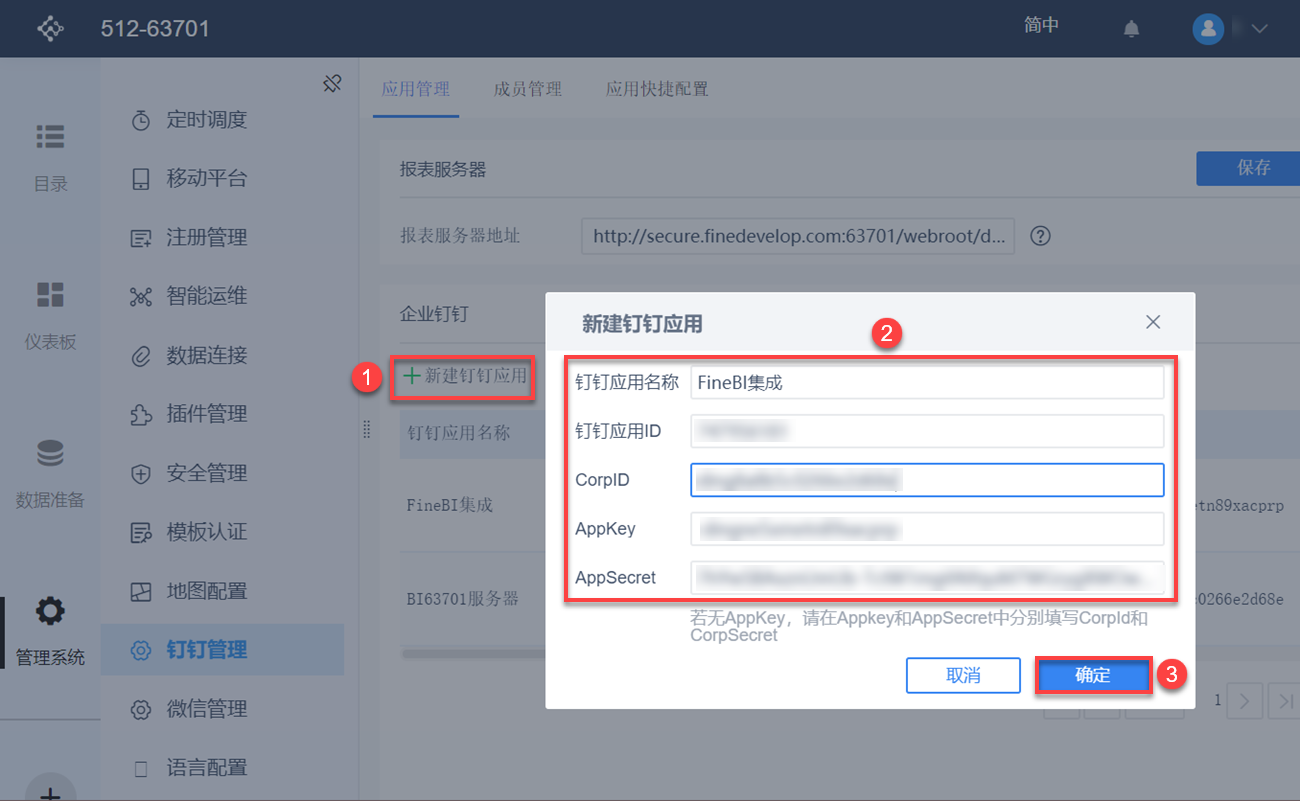Viewport: 1300px width, 801px height.
Task: Switch to the 应用管理 tab
Action: [416, 89]
